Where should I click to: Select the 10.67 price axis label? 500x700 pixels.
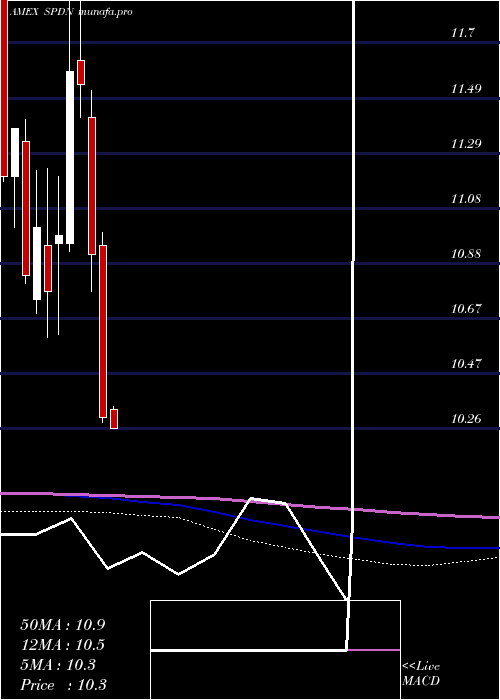pos(466,308)
